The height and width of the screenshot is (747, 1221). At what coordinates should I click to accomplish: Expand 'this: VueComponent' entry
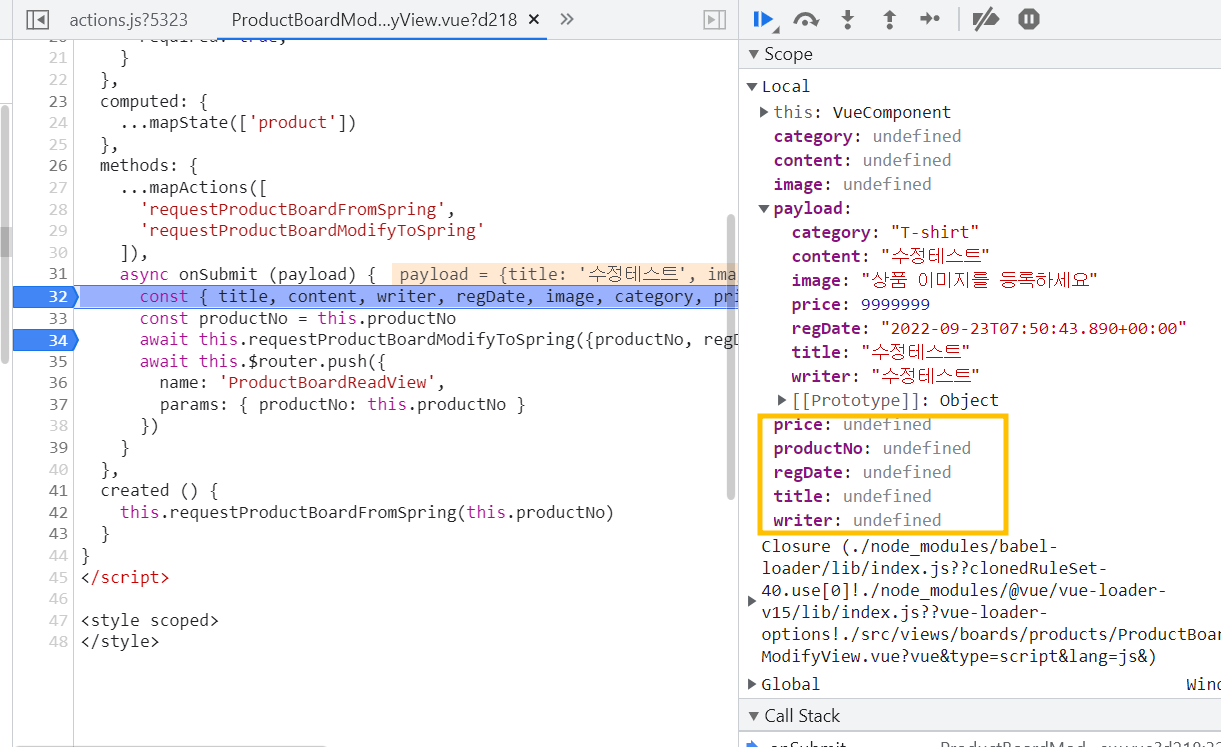pyautogui.click(x=764, y=112)
